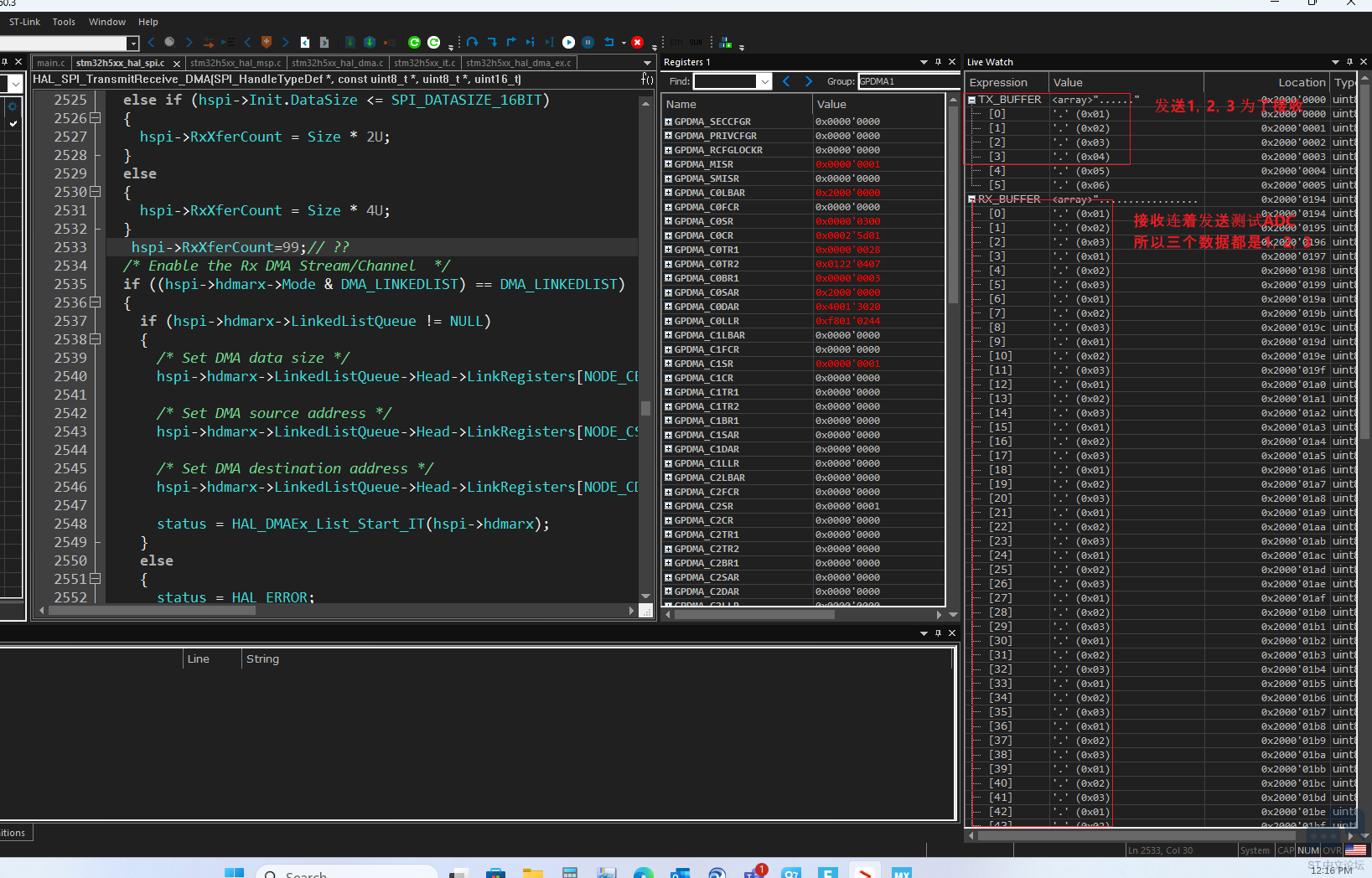Click the Registers horizontal scrollbar thumb
The height and width of the screenshot is (878, 1372).
point(754,614)
